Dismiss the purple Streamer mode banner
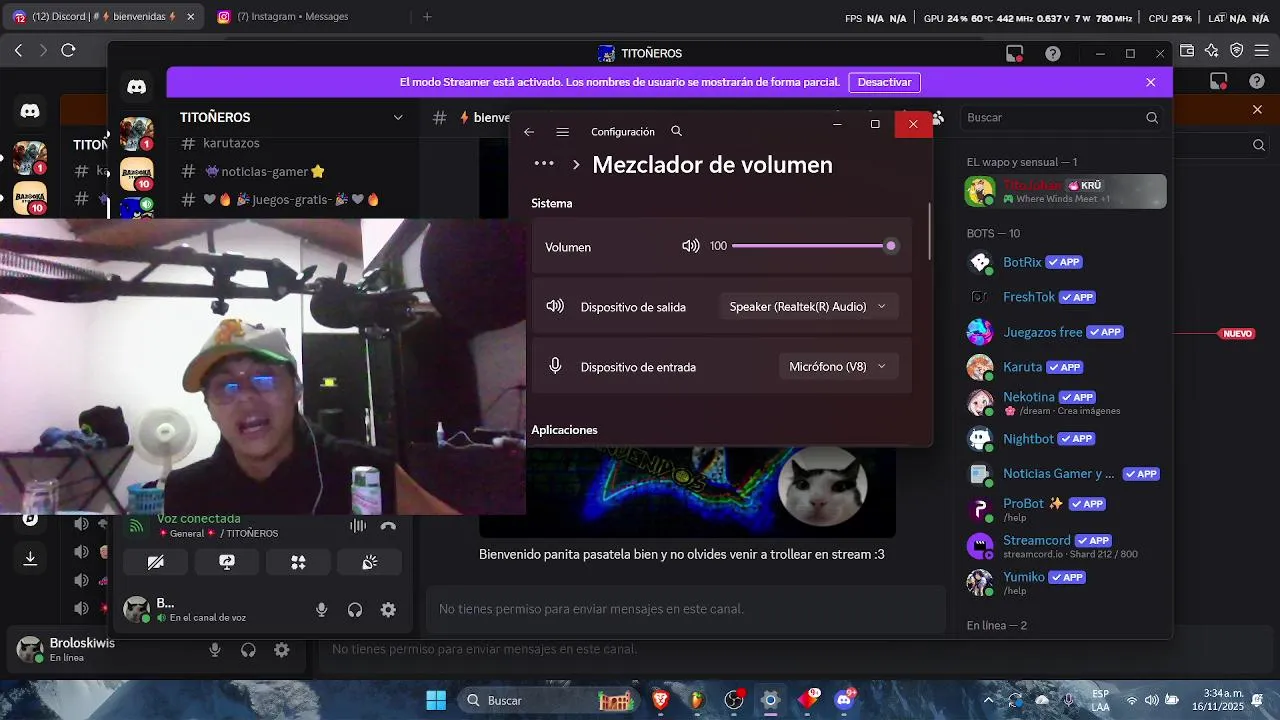1280x720 pixels. tap(1151, 82)
